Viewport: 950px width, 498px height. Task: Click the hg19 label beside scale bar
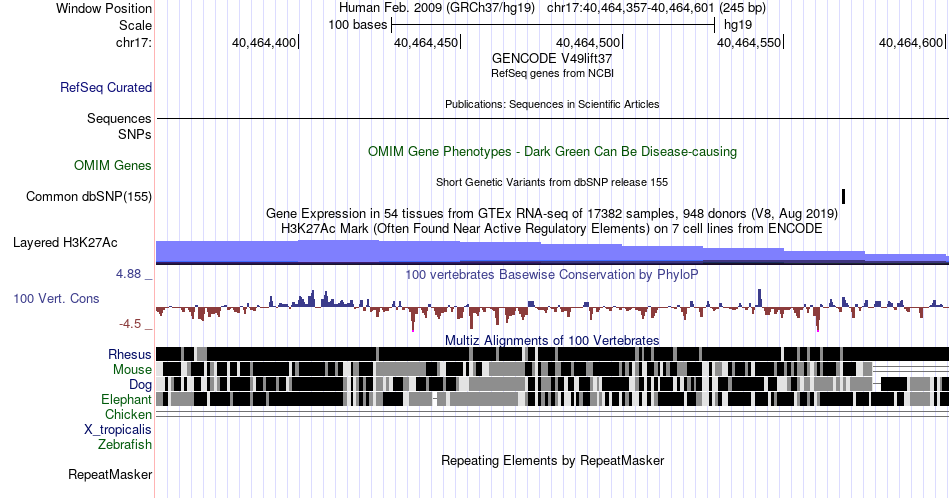[738, 25]
